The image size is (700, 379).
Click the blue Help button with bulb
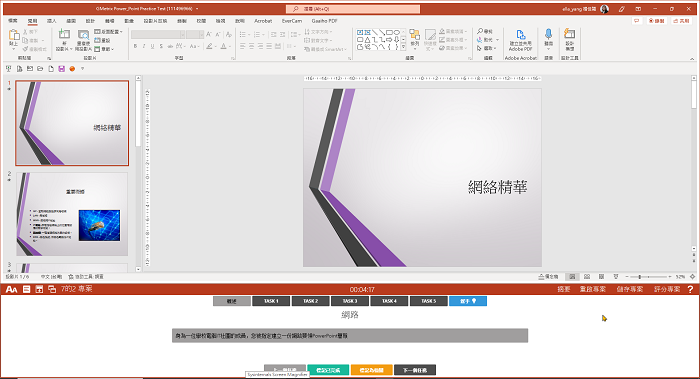click(468, 301)
